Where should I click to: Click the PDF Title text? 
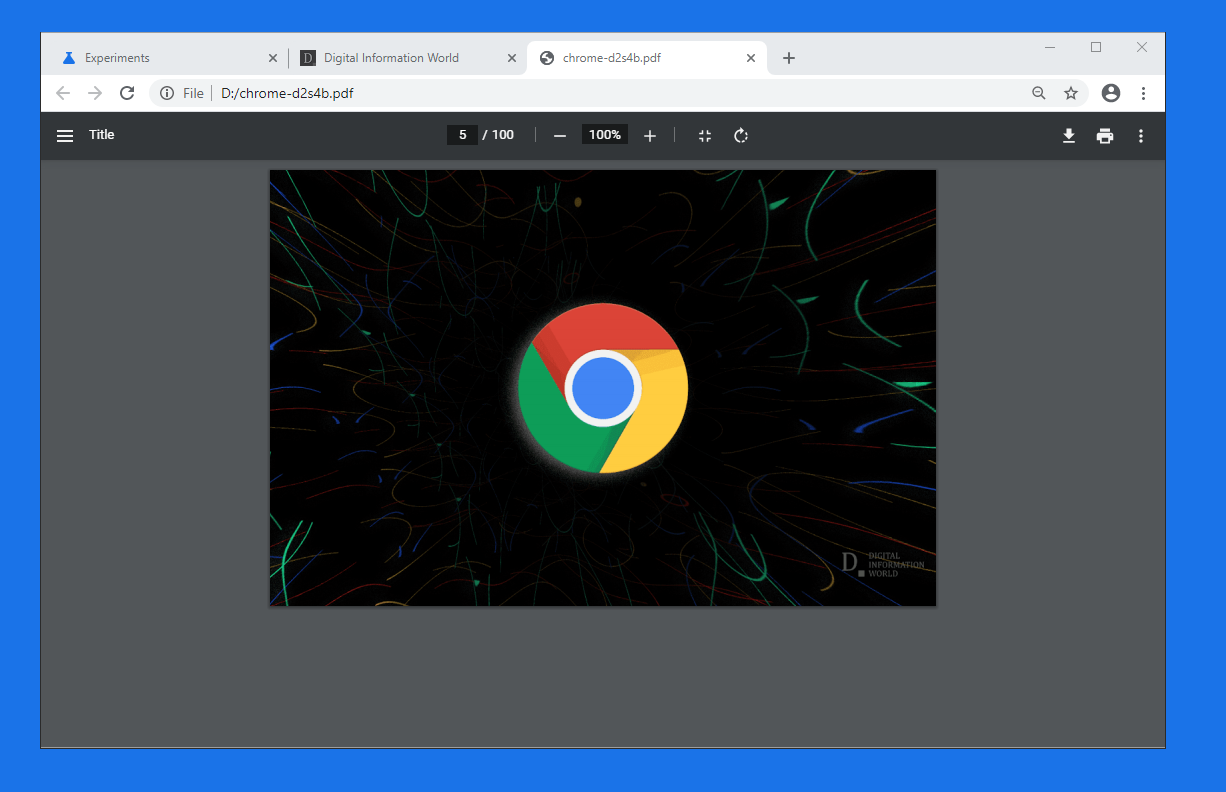click(x=102, y=135)
